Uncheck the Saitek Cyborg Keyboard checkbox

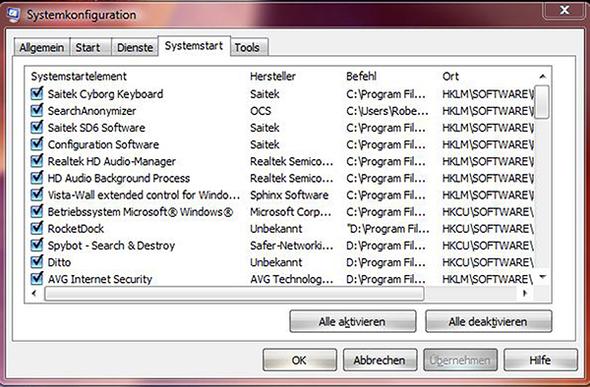tap(36, 94)
